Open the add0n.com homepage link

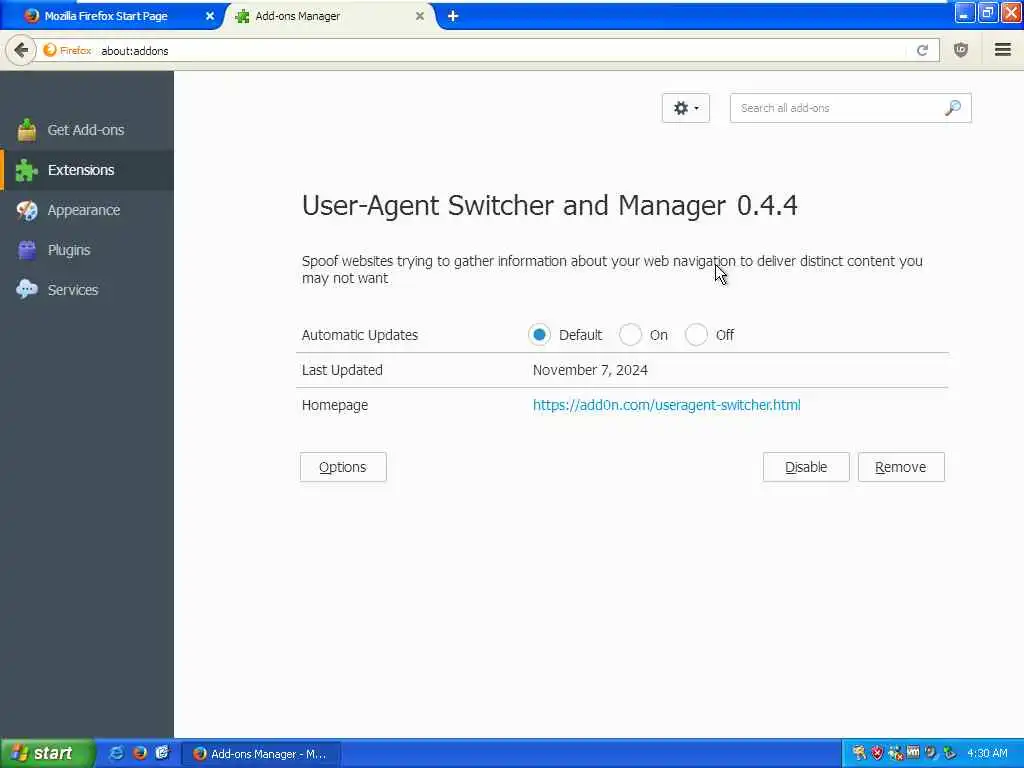666,405
